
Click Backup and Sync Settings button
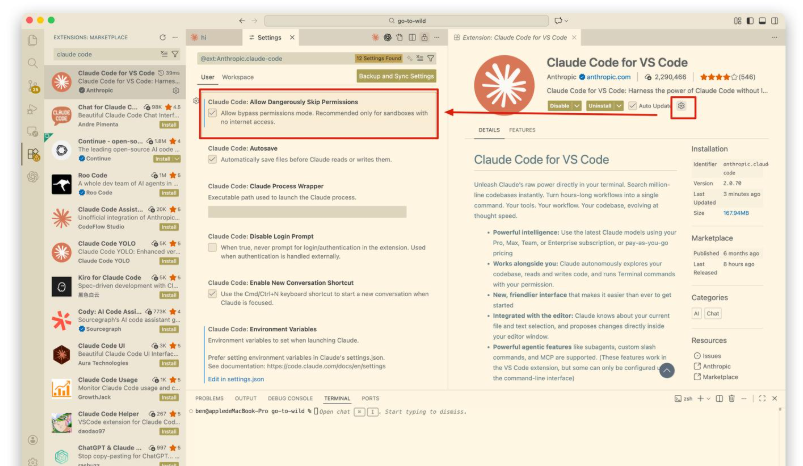pyautogui.click(x=396, y=76)
